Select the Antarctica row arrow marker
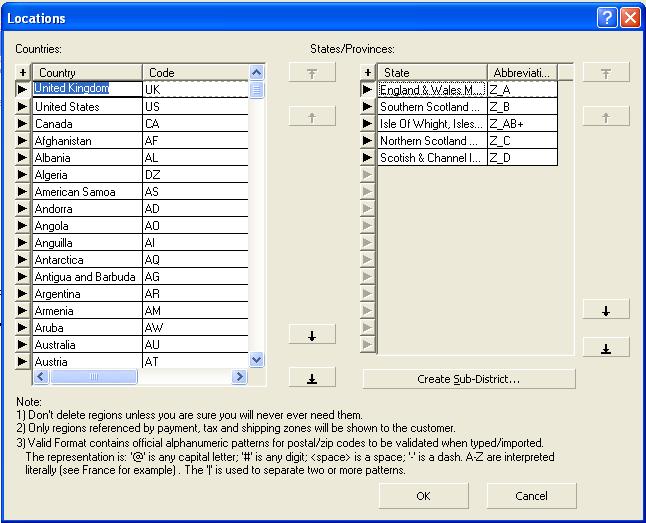 pos(23,259)
